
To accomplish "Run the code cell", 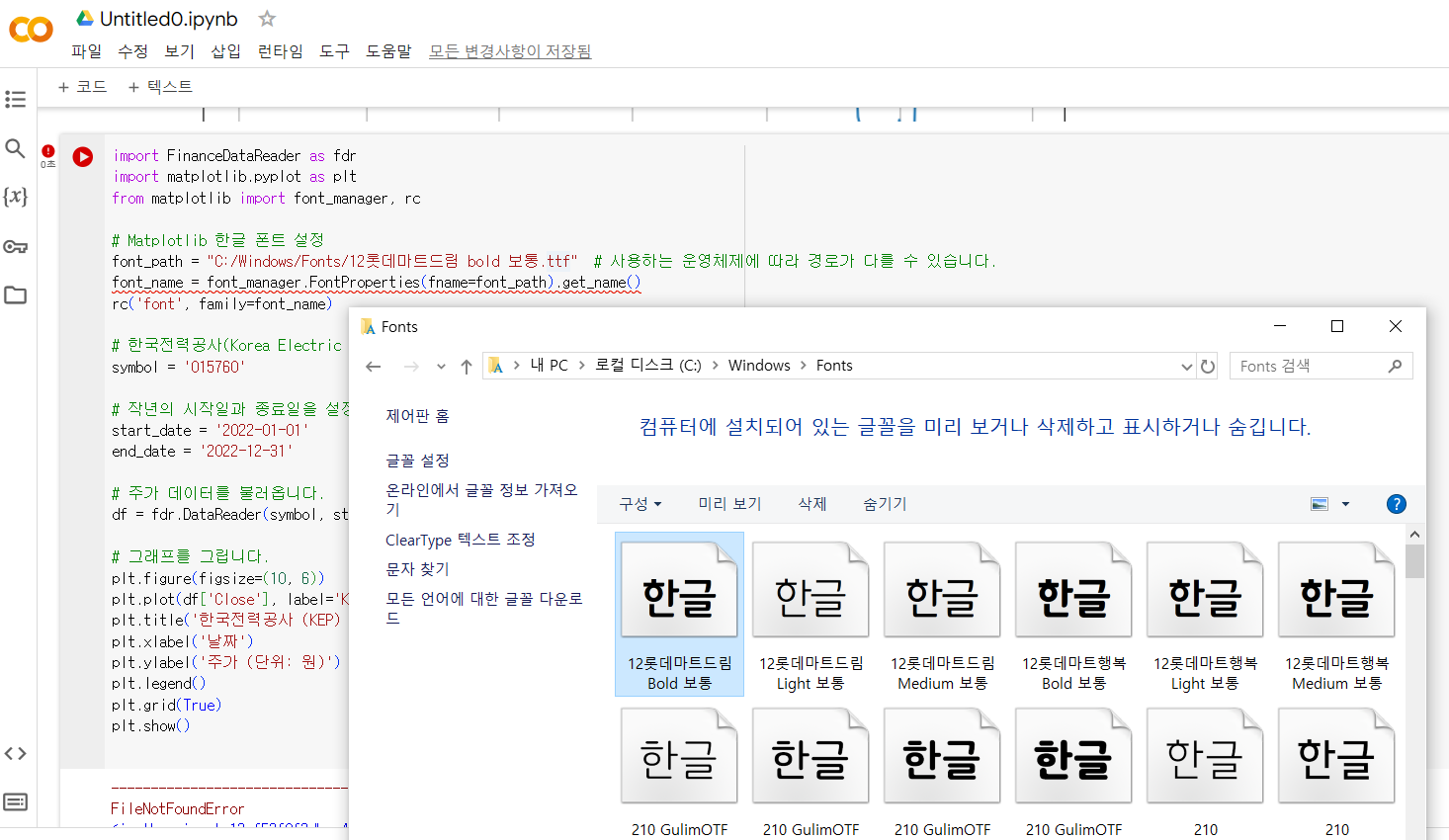I will pyautogui.click(x=83, y=156).
